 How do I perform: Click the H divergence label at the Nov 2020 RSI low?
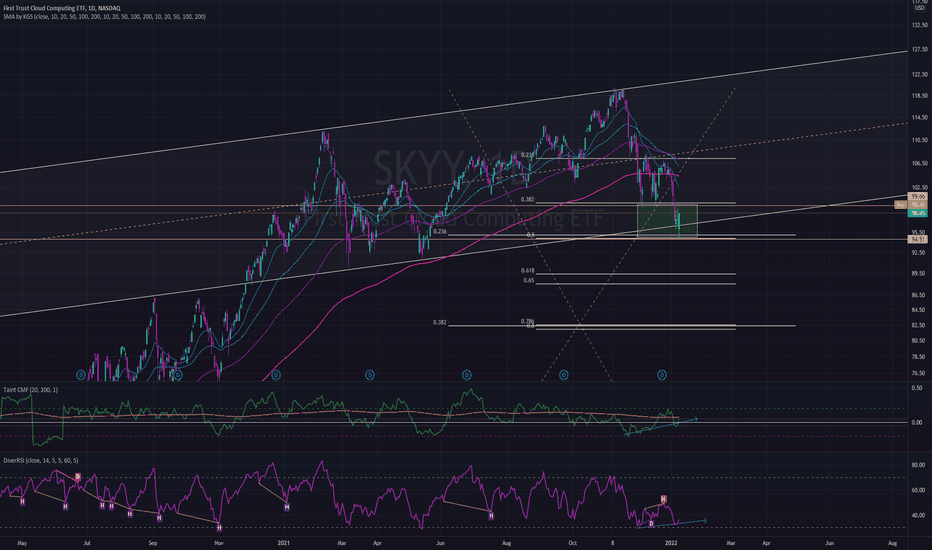point(219,528)
